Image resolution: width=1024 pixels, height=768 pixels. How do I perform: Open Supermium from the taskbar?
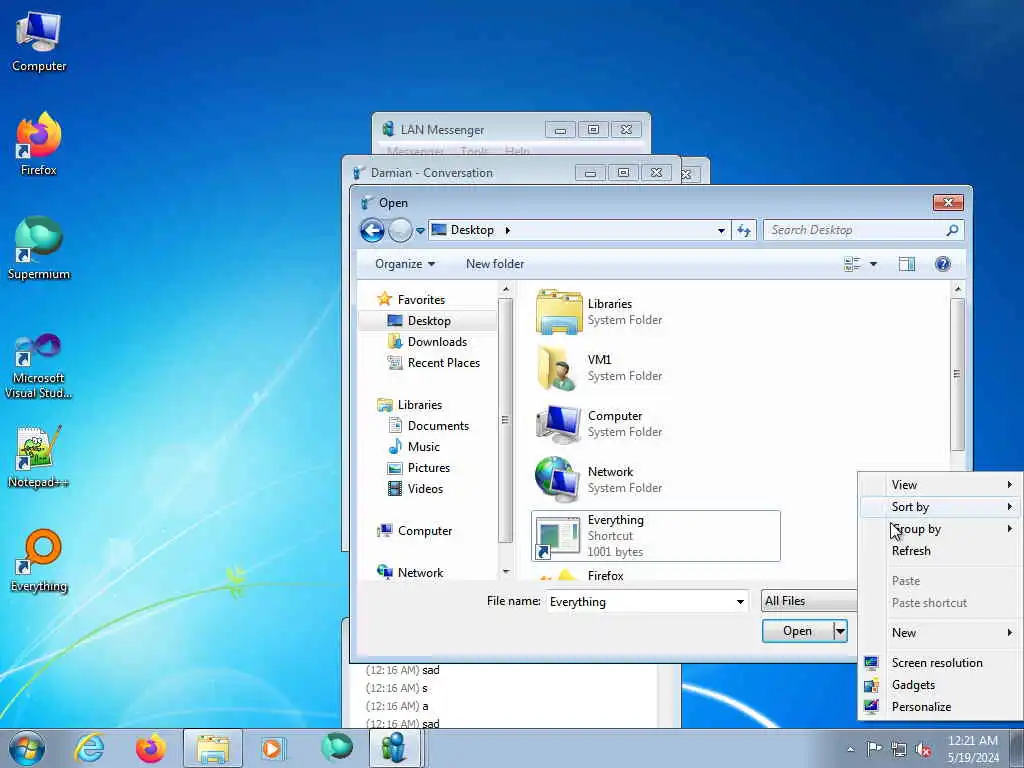click(336, 748)
